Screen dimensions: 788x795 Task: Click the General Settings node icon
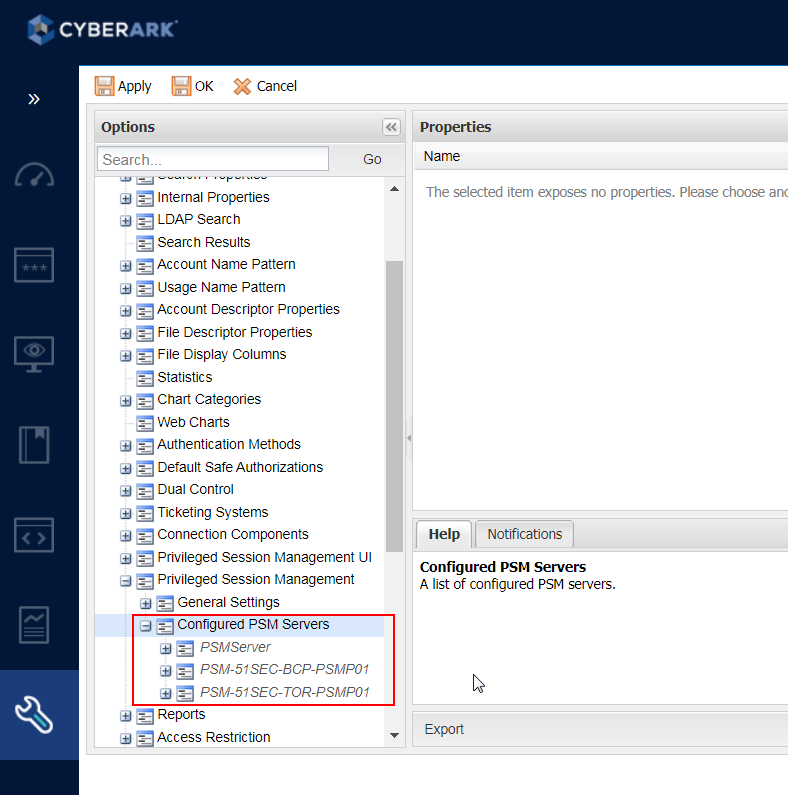(x=165, y=603)
